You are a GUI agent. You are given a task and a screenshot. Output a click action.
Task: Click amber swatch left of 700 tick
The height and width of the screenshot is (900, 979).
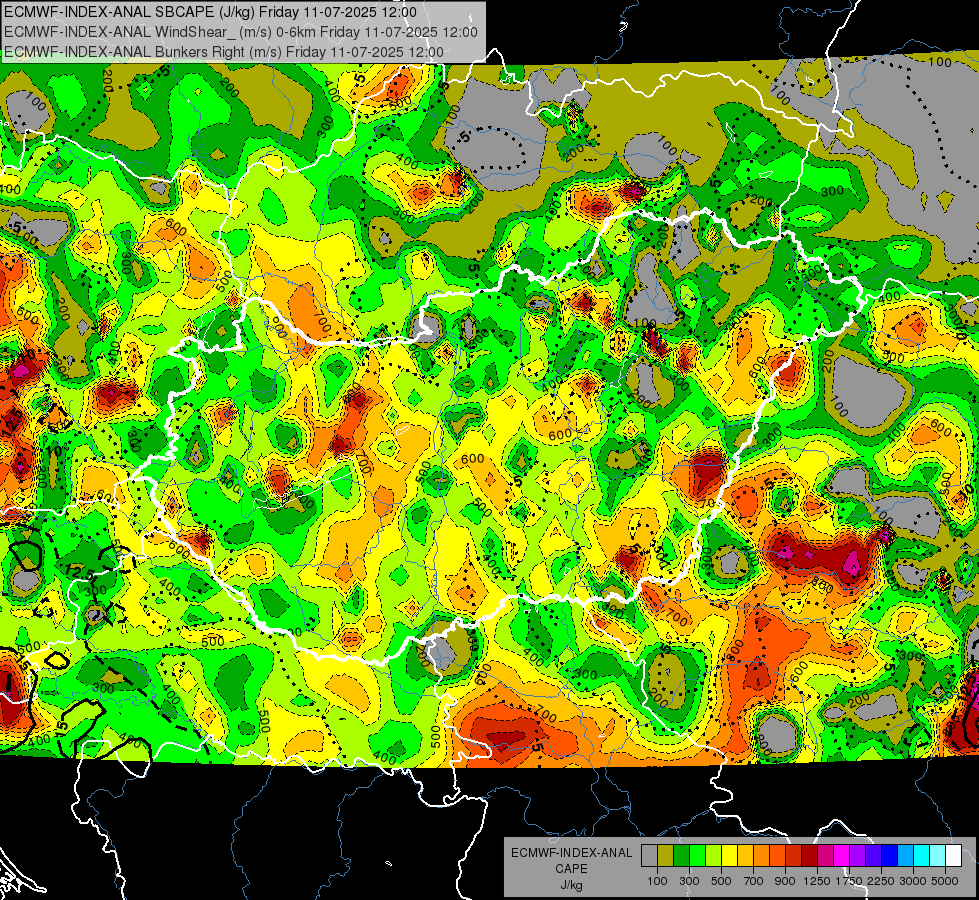pos(745,856)
